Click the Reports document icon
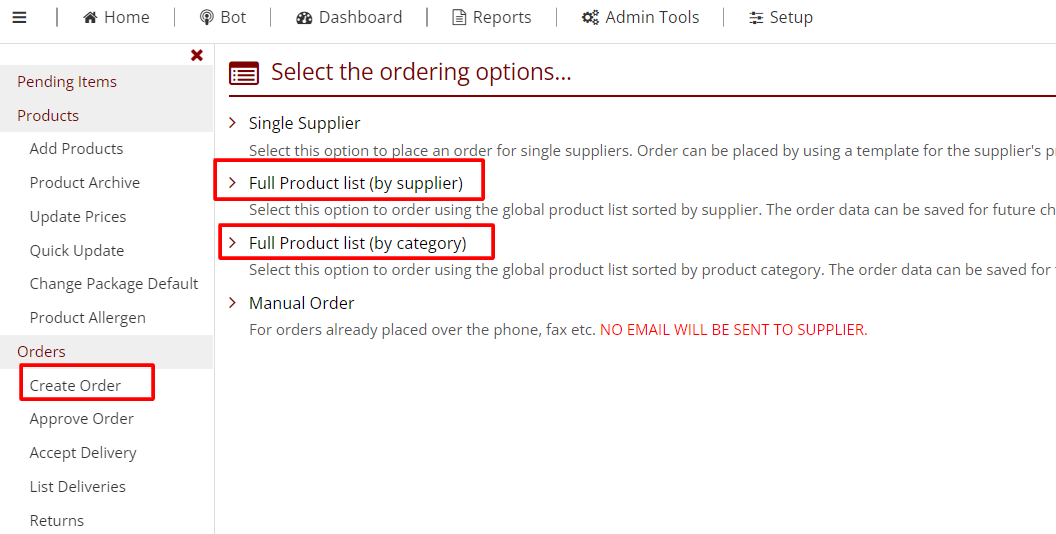Viewport: 1056px width, 534px height. coord(459,18)
